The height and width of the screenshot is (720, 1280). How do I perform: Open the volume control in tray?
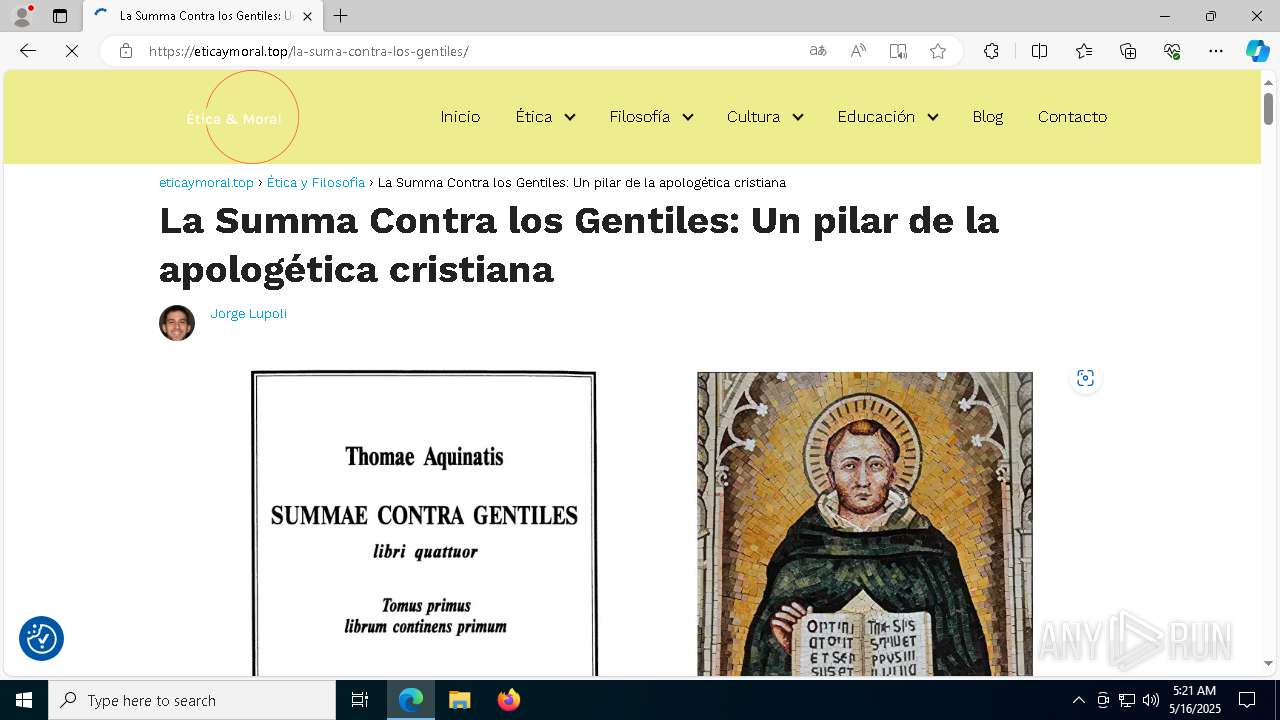(x=1150, y=700)
